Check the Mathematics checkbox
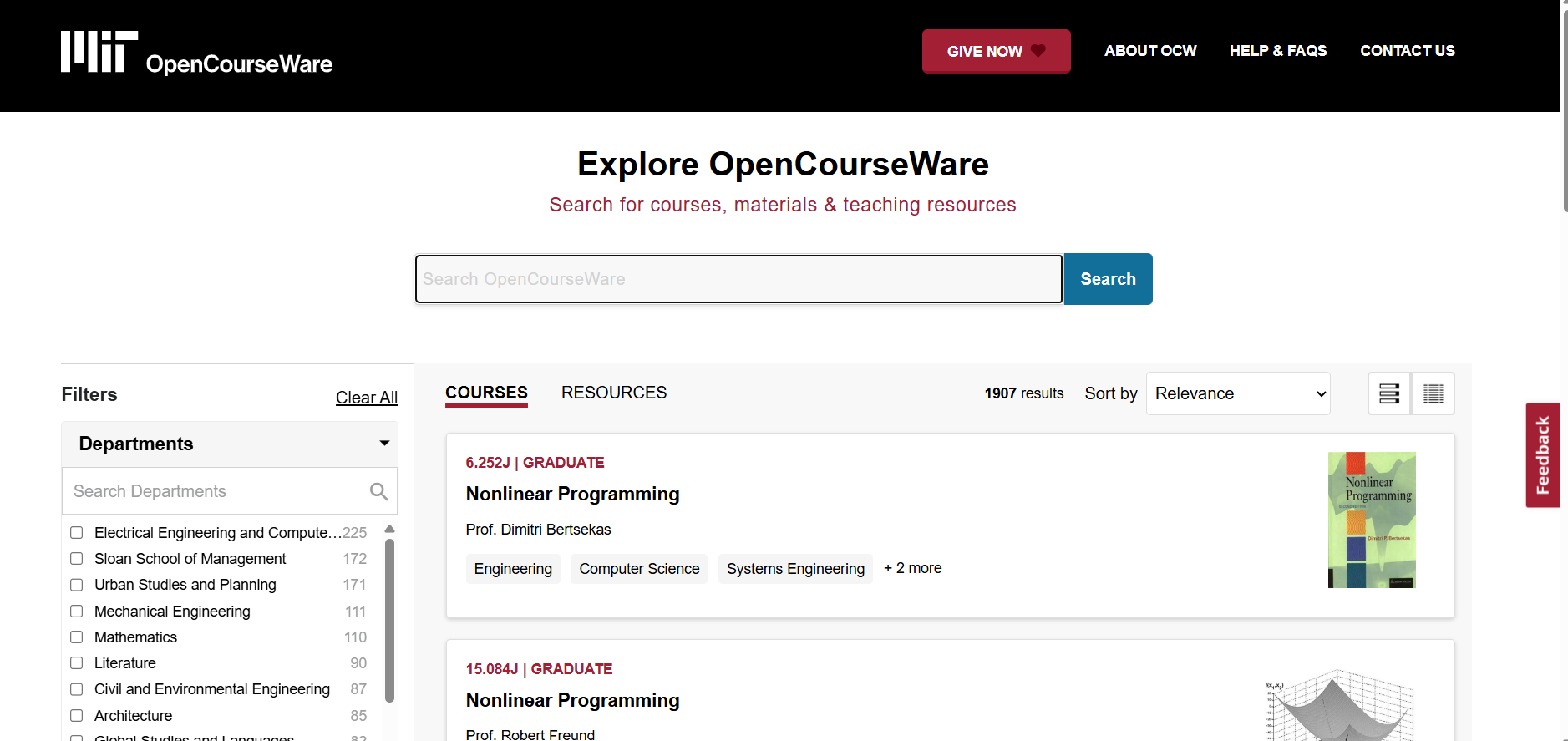This screenshot has height=741, width=1568. (77, 637)
